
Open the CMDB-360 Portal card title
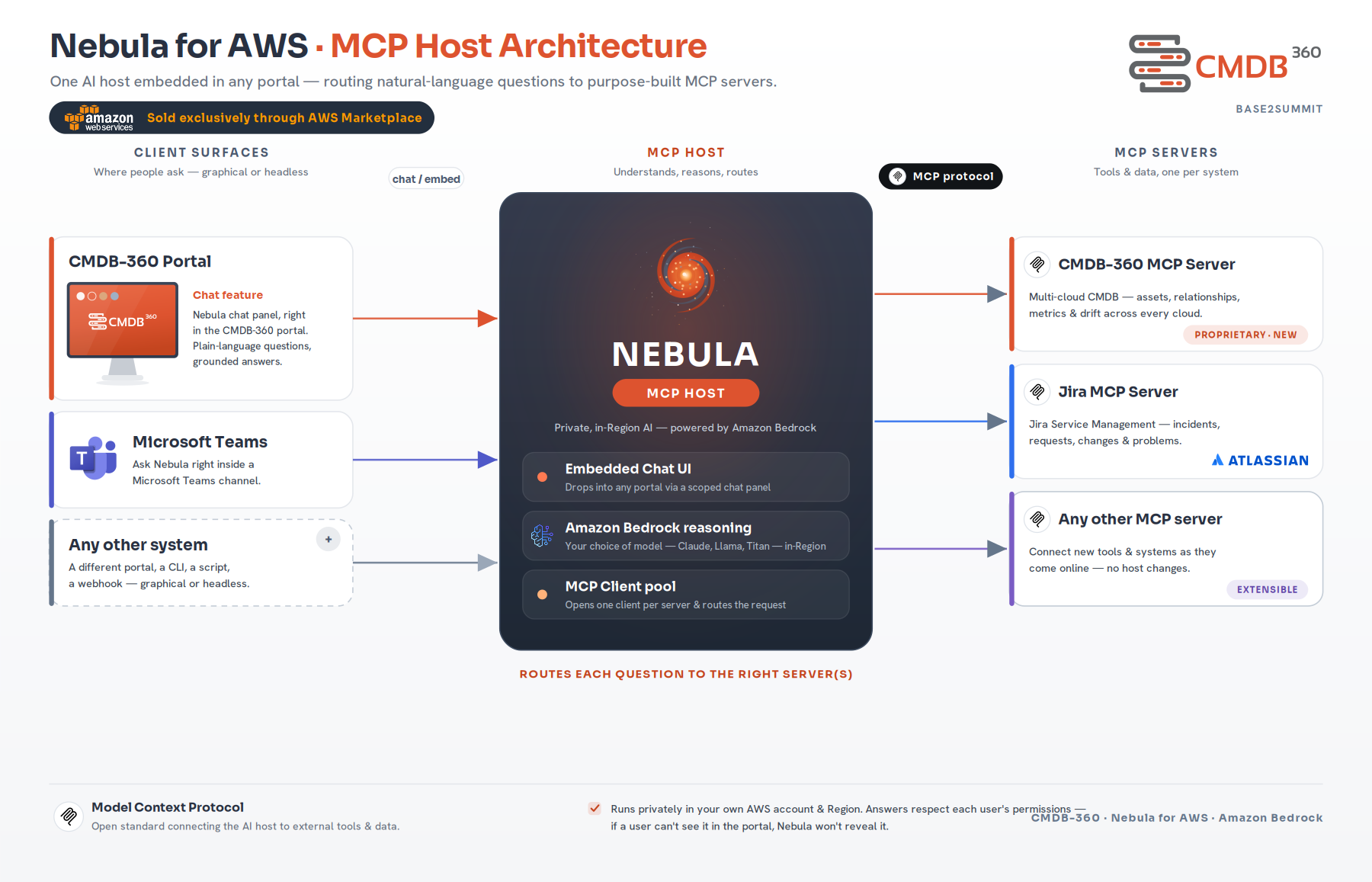(x=140, y=261)
